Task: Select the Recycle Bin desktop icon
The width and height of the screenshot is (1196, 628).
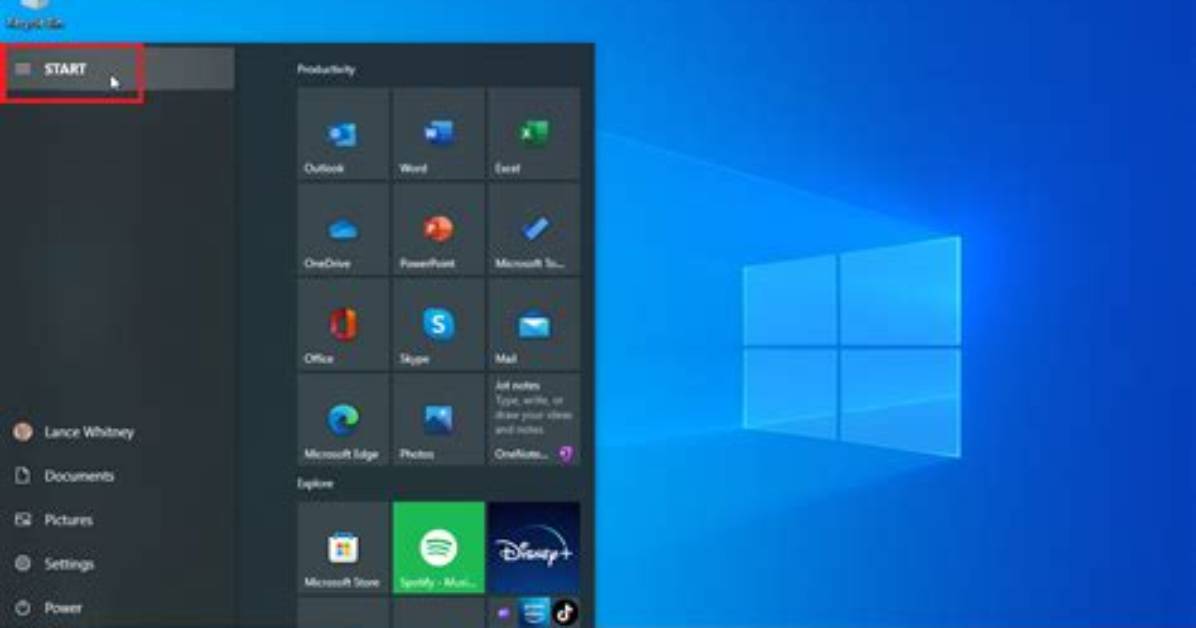Action: tap(35, 14)
